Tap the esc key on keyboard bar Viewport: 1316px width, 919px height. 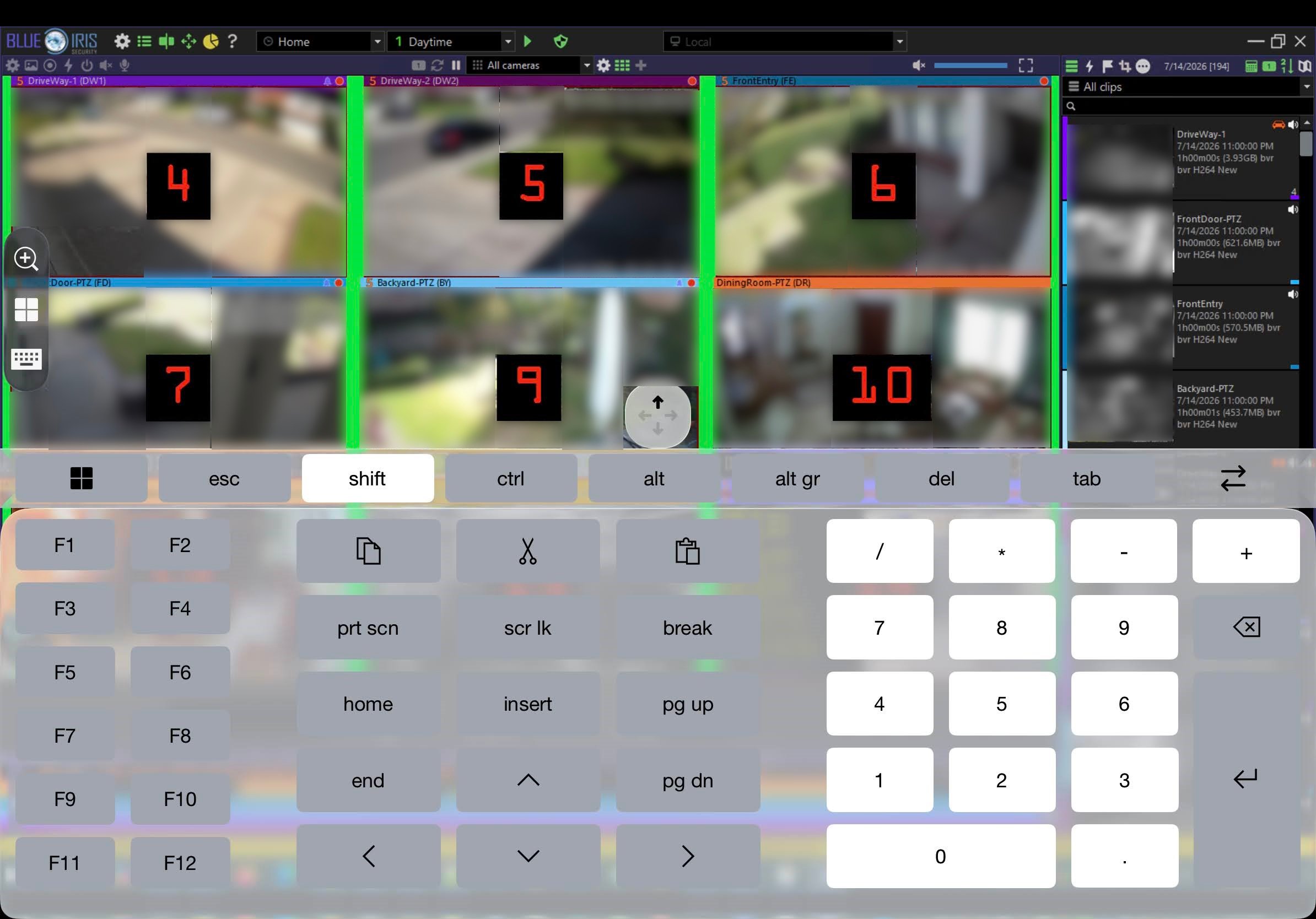pos(224,478)
